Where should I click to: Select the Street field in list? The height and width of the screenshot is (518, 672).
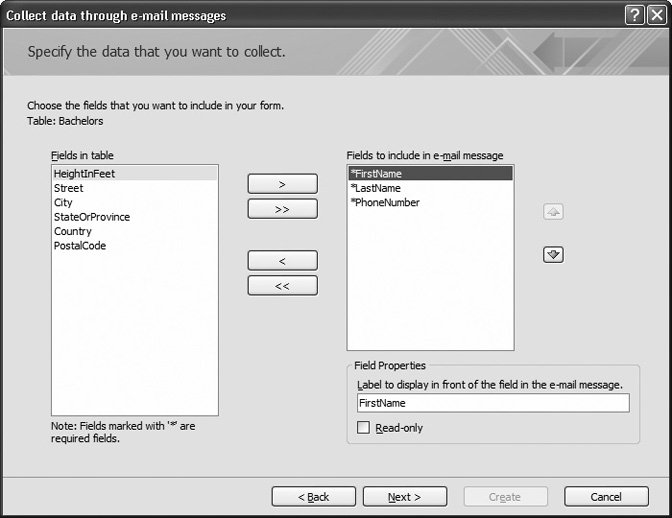coord(69,188)
